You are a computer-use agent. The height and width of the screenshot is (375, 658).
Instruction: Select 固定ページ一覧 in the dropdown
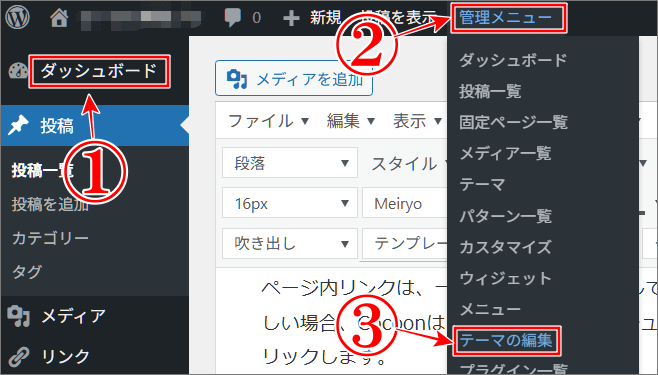click(513, 122)
